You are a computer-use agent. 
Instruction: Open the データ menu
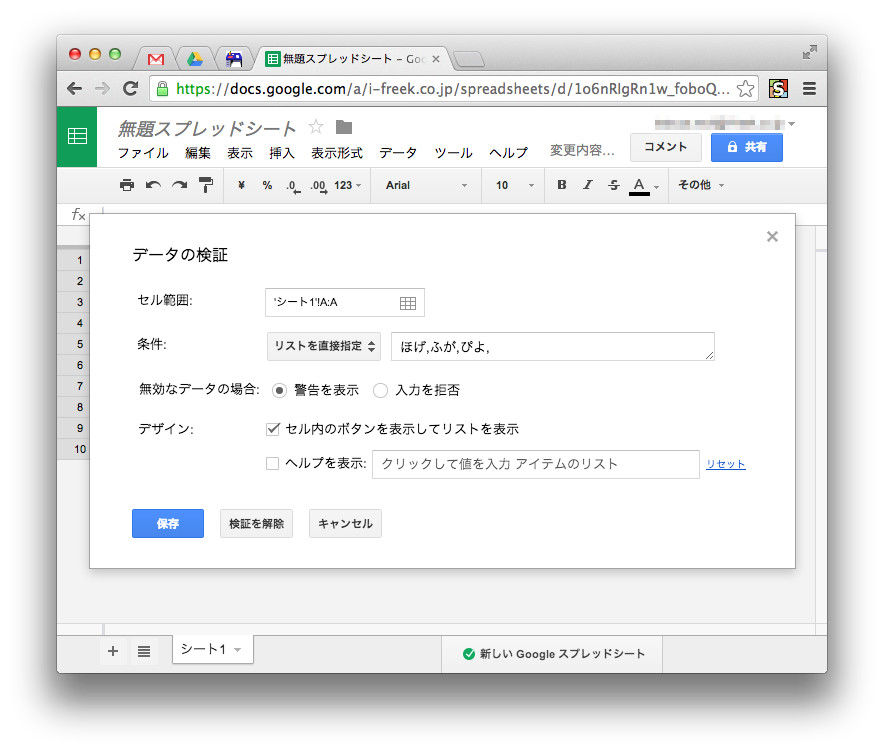397,152
